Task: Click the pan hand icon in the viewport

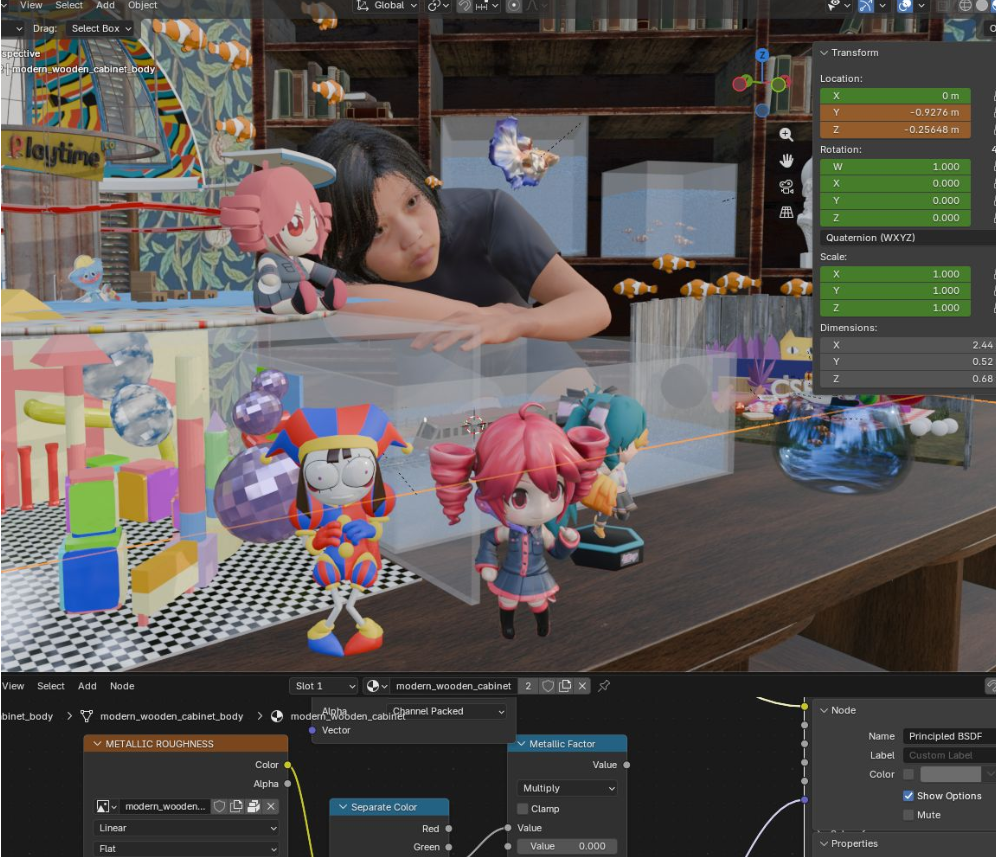Action: (786, 160)
